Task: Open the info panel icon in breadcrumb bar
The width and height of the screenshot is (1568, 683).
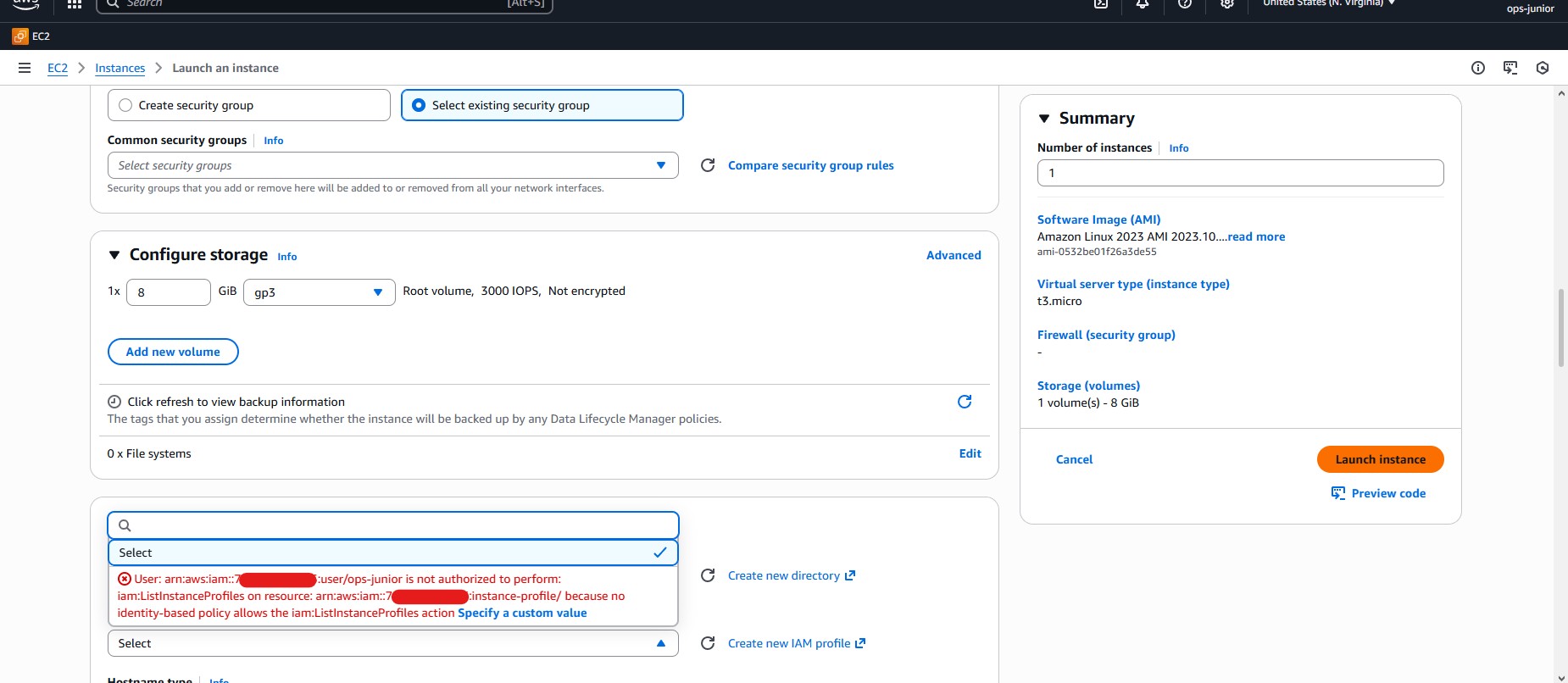Action: pyautogui.click(x=1477, y=68)
